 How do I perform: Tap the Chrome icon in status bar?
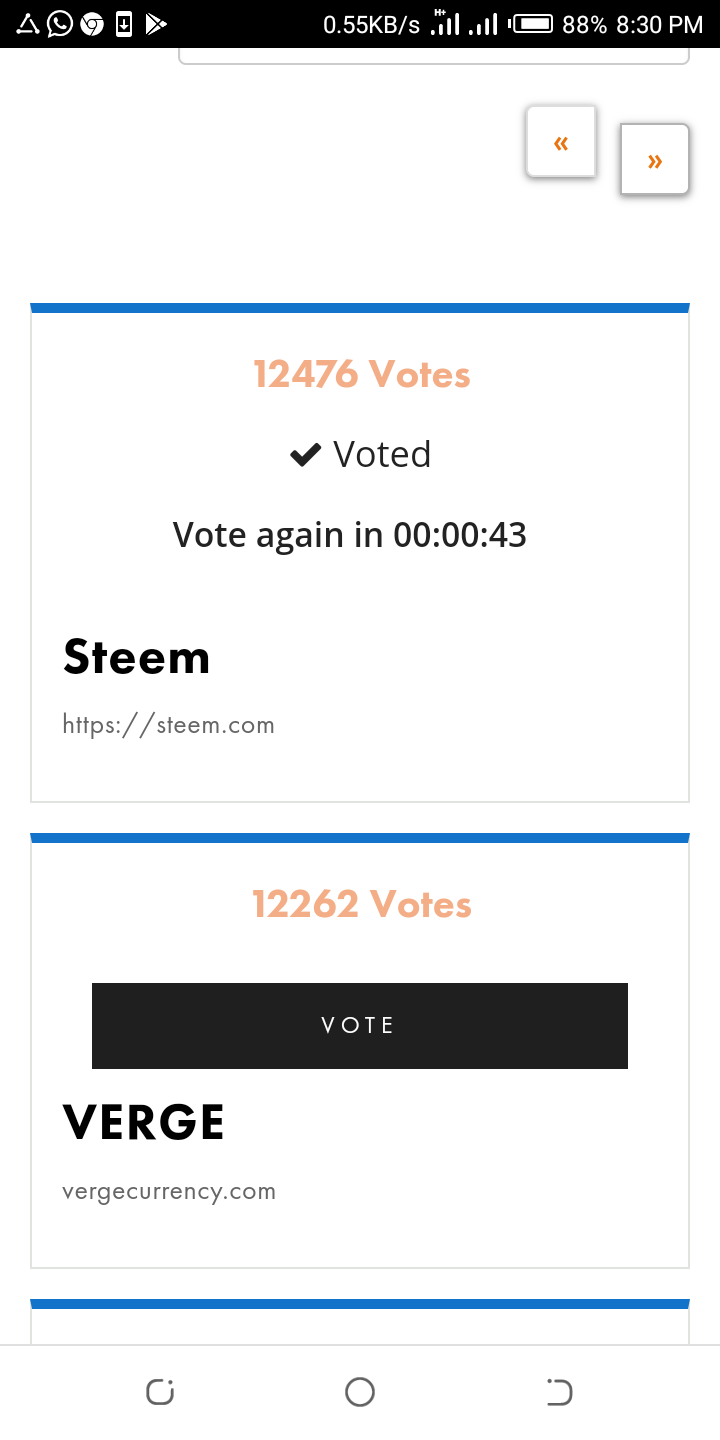(x=92, y=23)
